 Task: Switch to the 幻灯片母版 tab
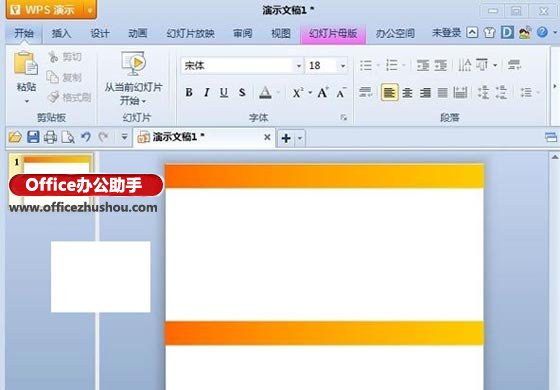click(x=333, y=34)
